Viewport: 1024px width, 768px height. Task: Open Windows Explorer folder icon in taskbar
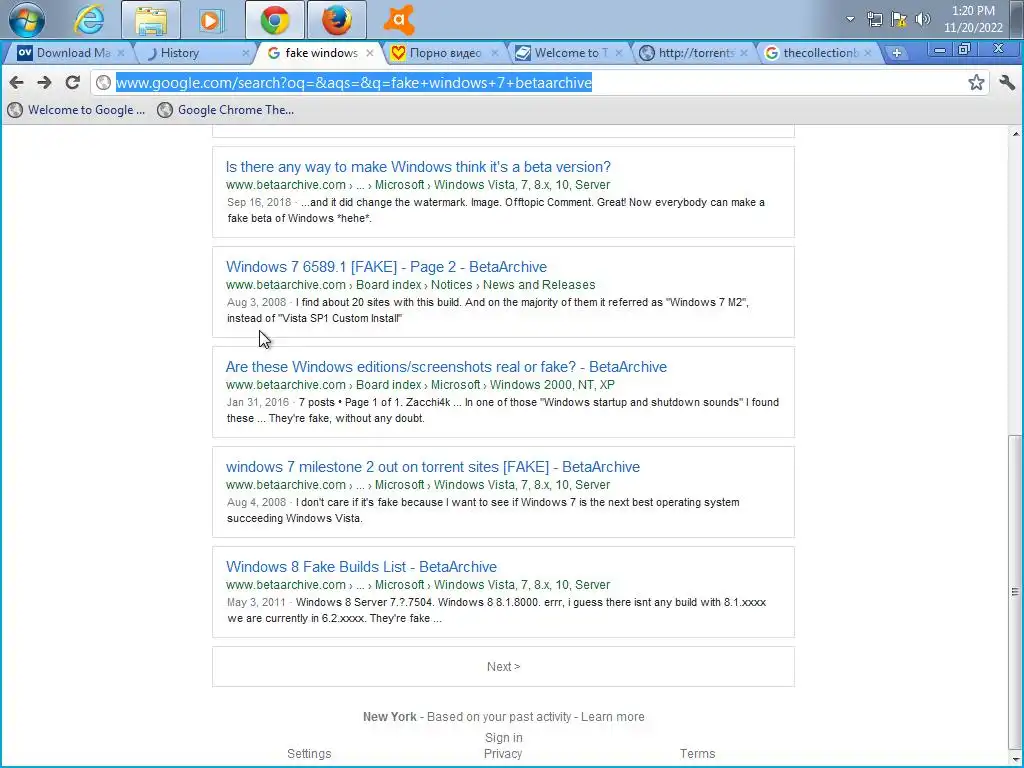click(151, 20)
